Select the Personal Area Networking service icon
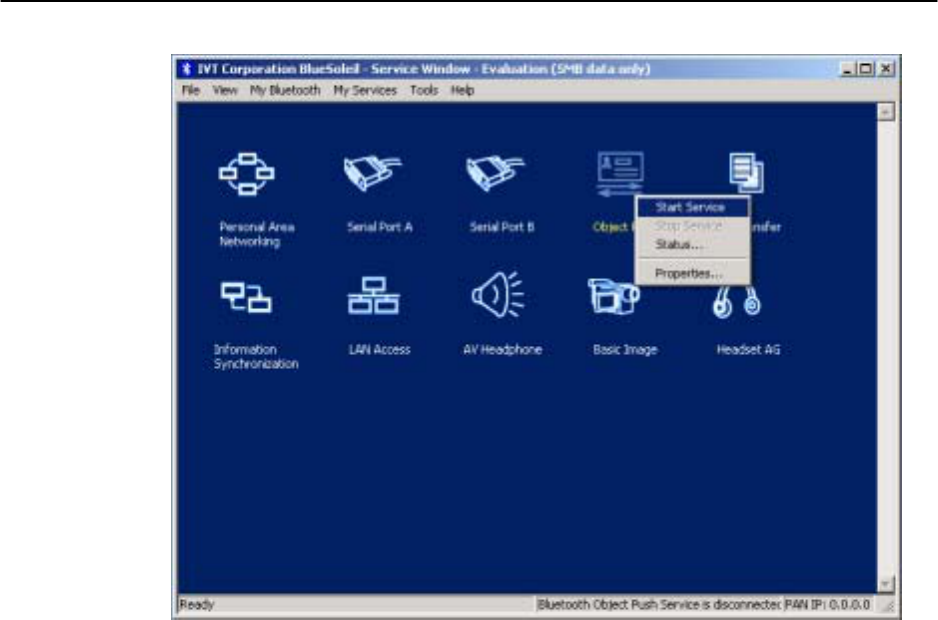The height and width of the screenshot is (620, 938). [x=246, y=174]
